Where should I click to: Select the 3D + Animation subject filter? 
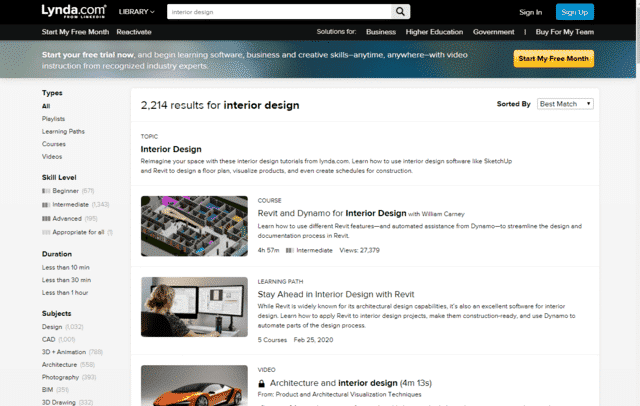tap(64, 352)
